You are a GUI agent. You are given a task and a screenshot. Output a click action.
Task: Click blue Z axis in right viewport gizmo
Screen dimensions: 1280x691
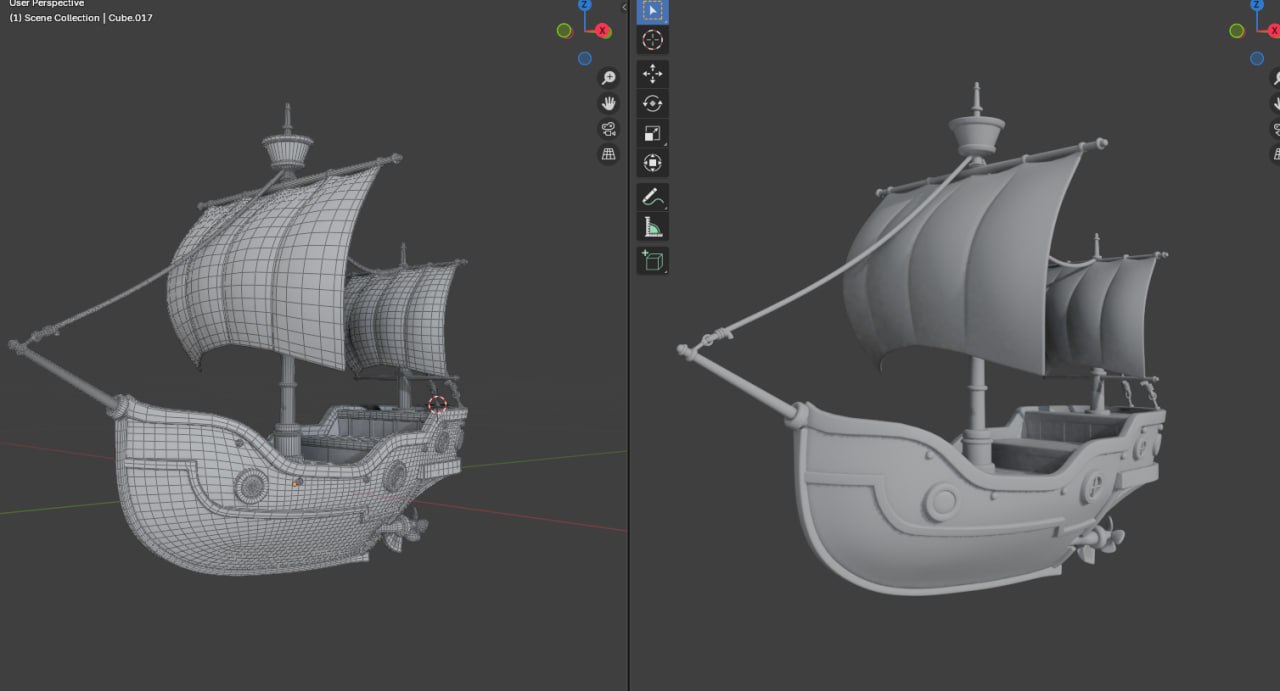(1258, 5)
